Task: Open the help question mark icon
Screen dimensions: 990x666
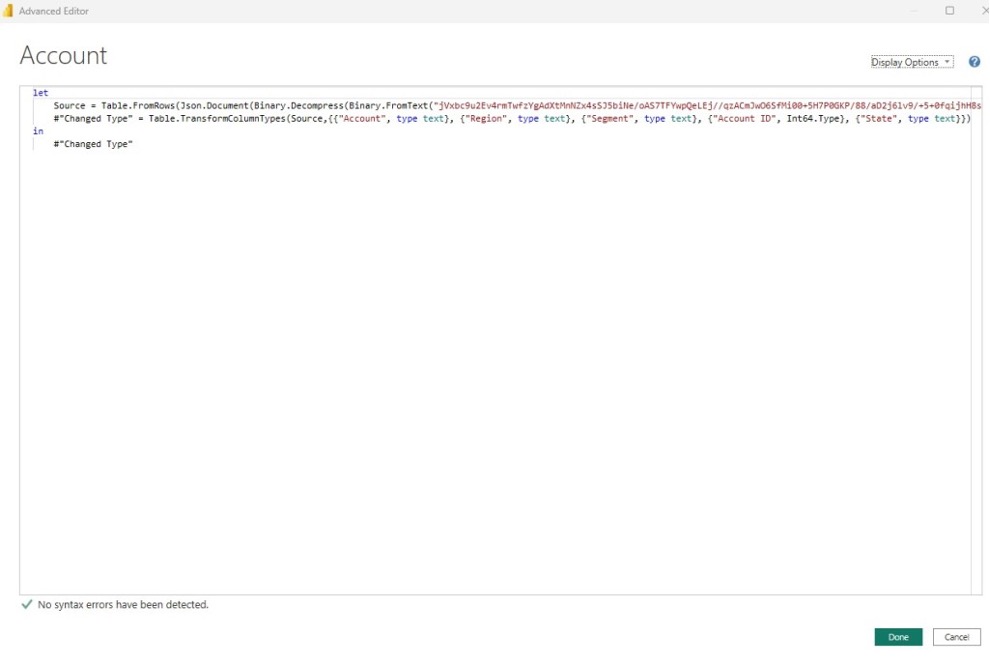Action: click(974, 62)
